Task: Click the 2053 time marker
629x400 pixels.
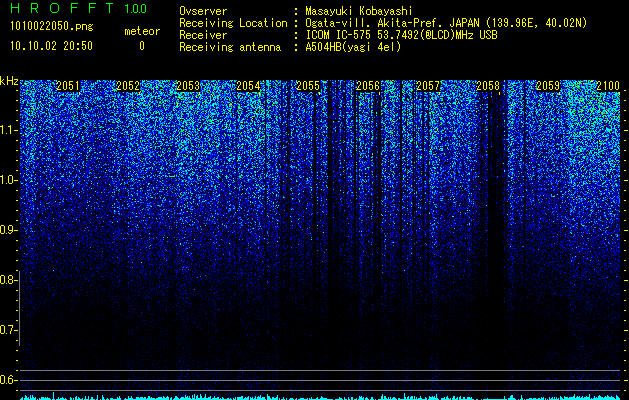Action: (188, 86)
